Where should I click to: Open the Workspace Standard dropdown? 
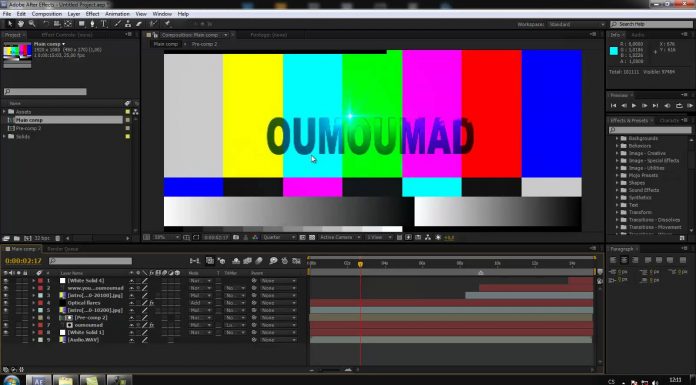pos(577,24)
